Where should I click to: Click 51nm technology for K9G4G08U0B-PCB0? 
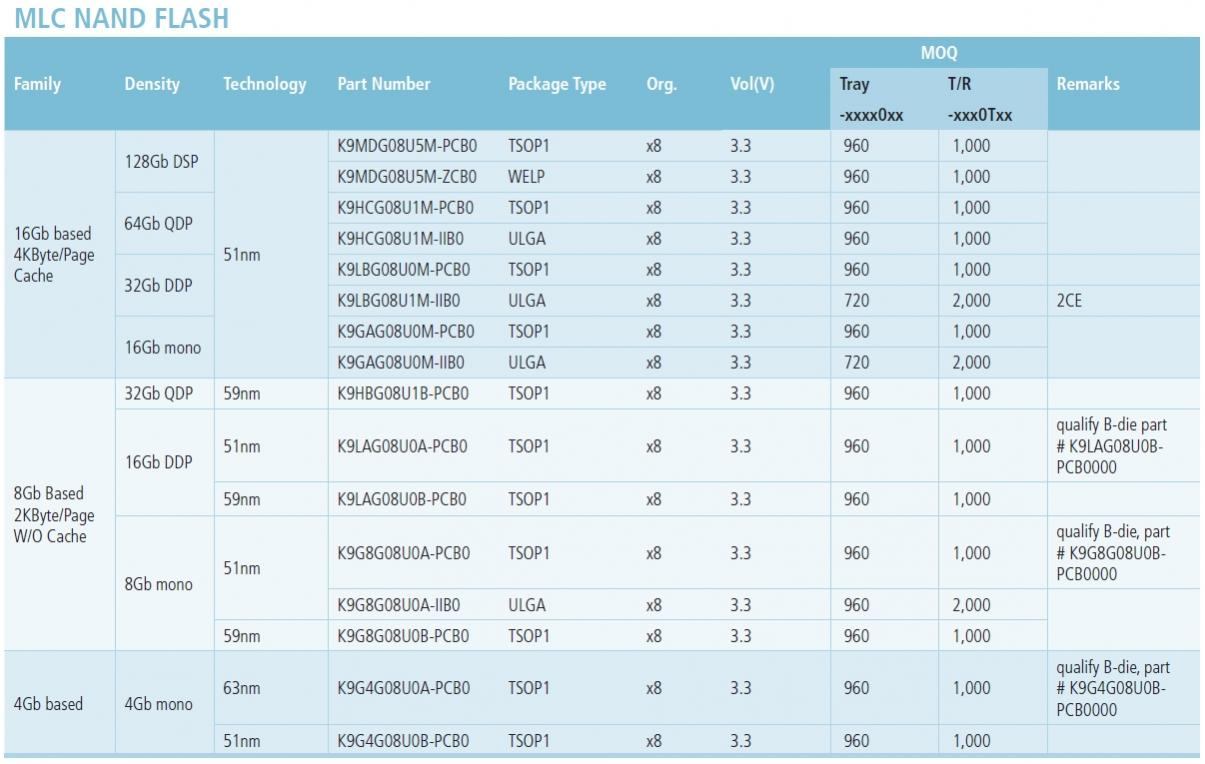(241, 741)
